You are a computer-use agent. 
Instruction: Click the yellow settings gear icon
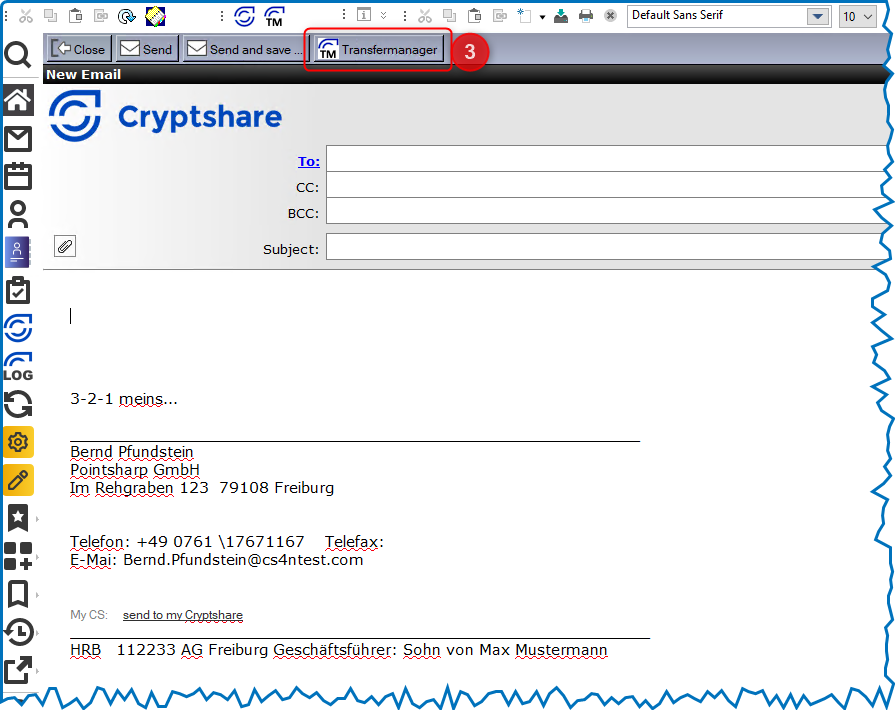(18, 442)
